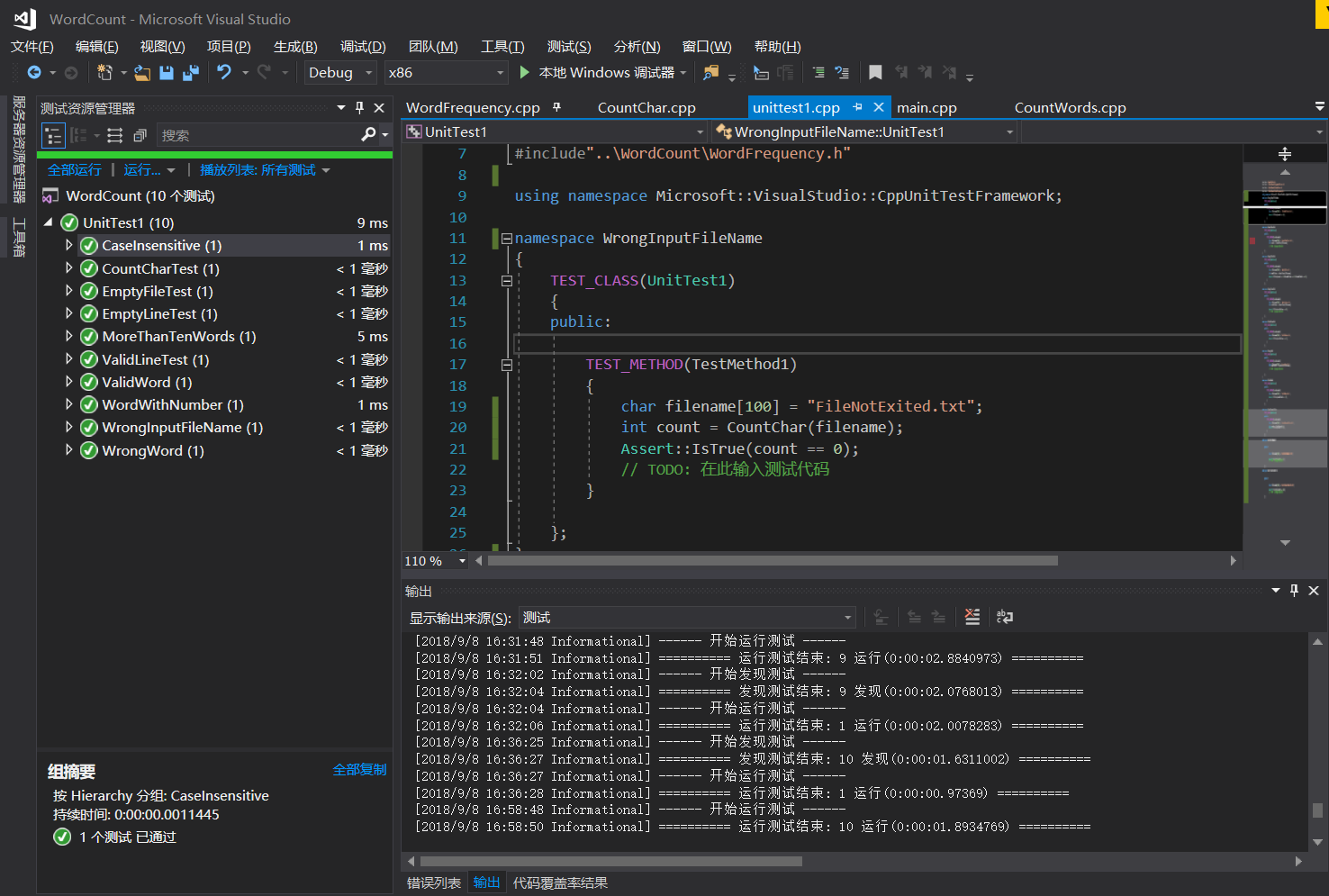Image resolution: width=1329 pixels, height=896 pixels.
Task: Click the magnifier icon in the test search box
Action: click(x=368, y=135)
